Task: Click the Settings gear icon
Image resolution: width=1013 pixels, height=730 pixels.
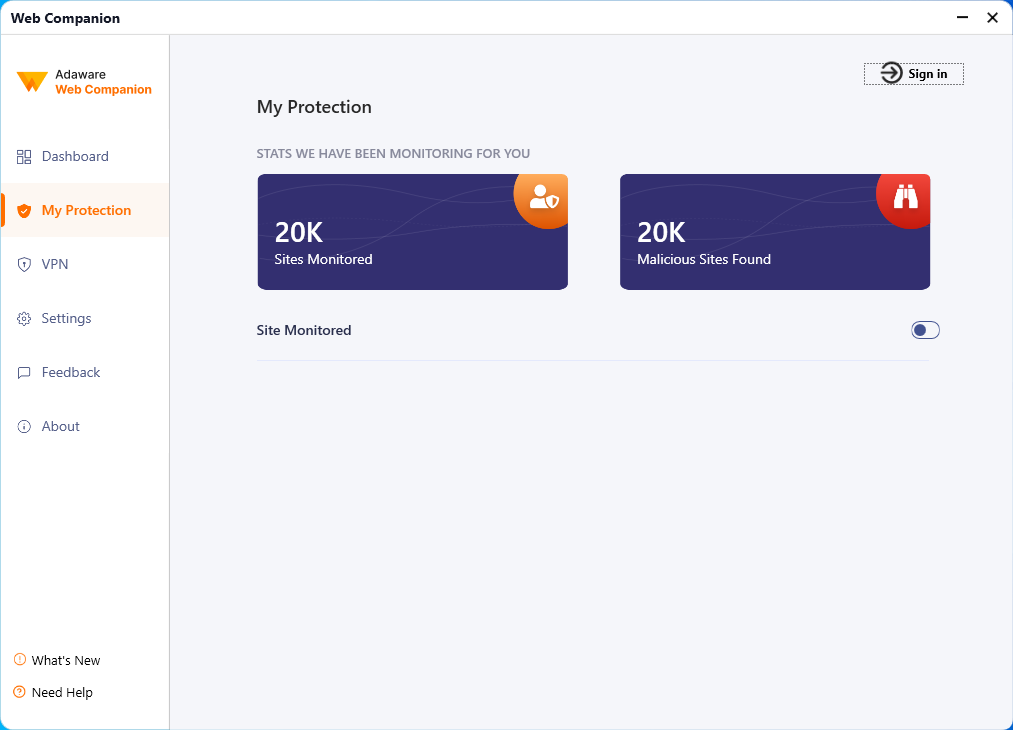Action: point(22,318)
